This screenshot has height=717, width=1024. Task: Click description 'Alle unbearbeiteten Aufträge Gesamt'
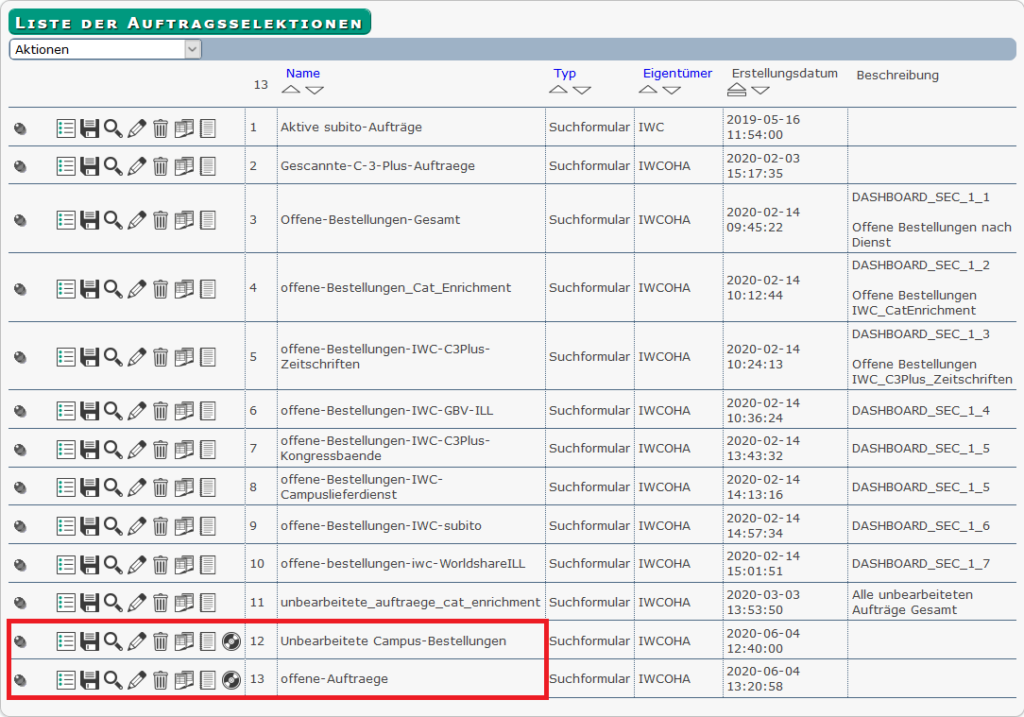point(912,602)
